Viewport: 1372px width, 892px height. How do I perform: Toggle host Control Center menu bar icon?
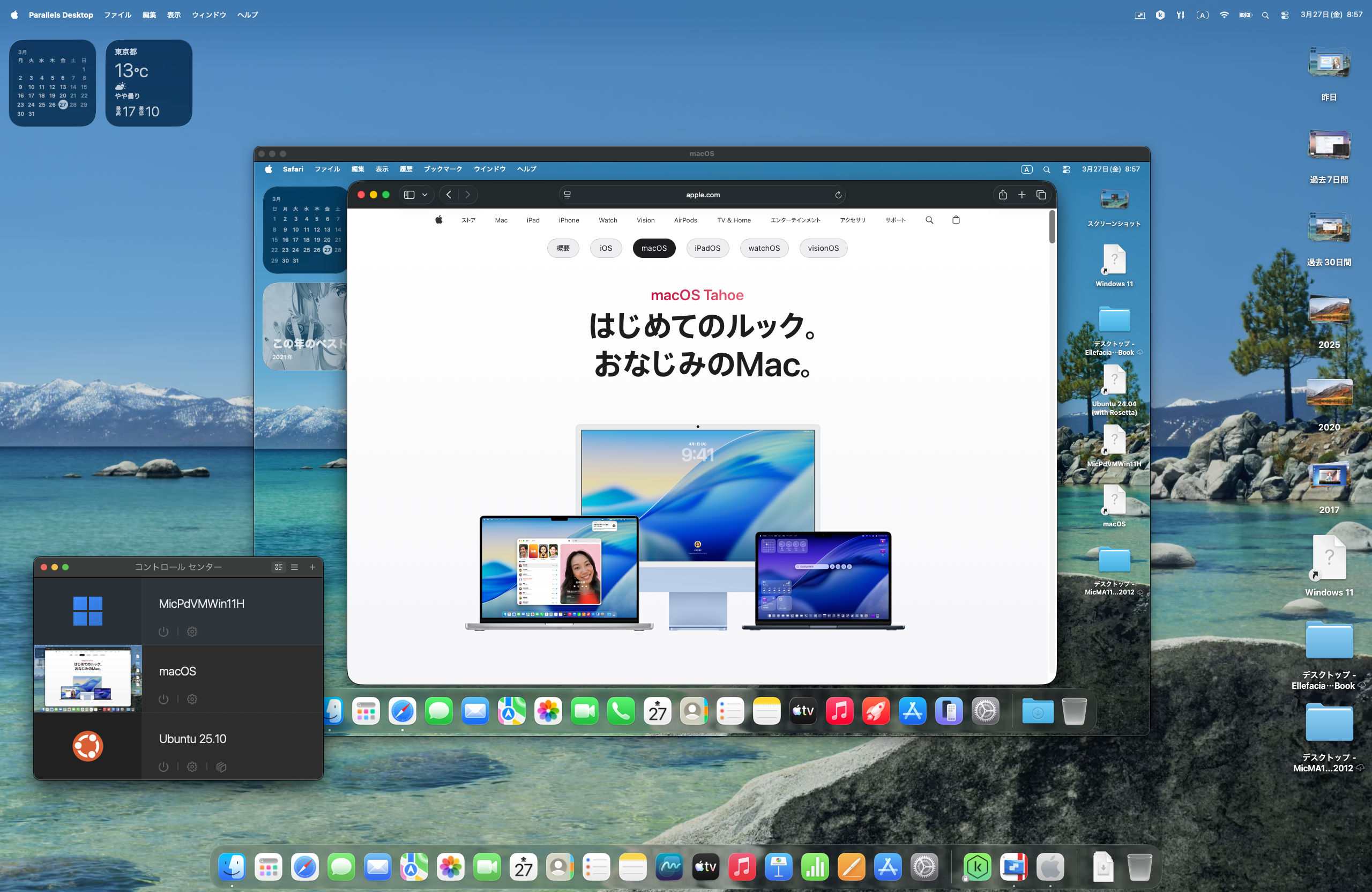point(1285,15)
